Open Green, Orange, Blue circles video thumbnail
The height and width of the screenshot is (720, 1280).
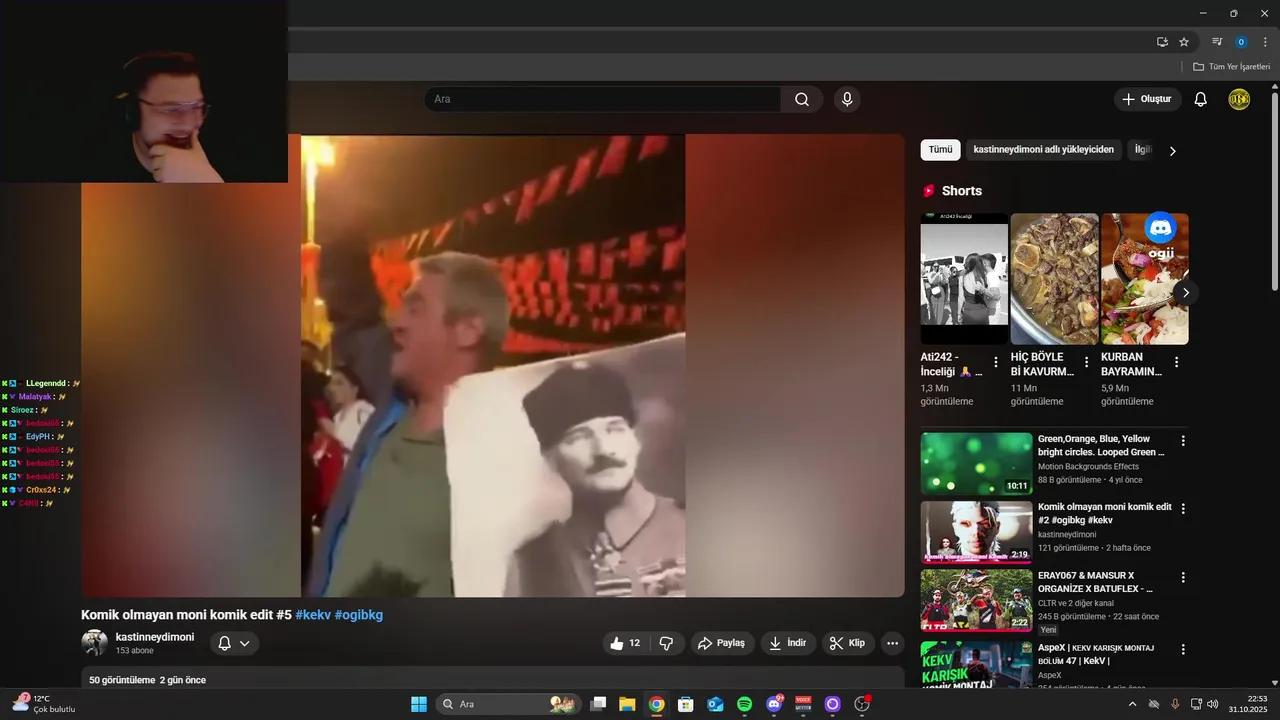click(976, 464)
